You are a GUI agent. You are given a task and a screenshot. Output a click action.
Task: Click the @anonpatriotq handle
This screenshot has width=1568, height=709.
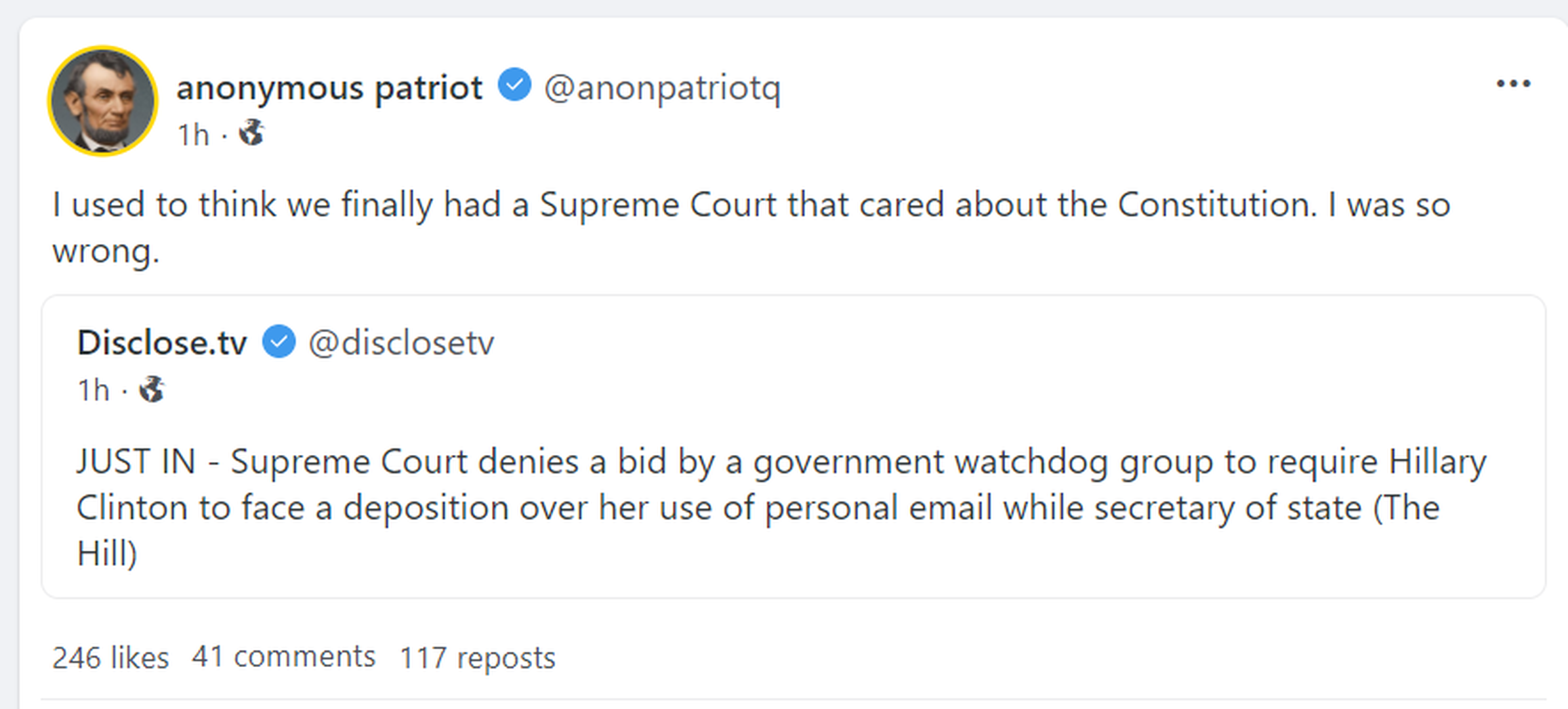662,87
